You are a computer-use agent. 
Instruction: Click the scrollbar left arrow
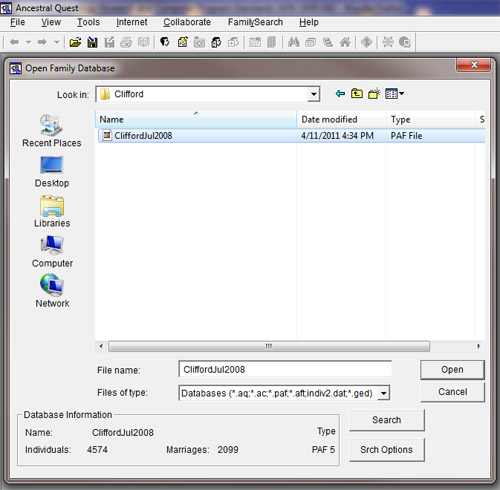(101, 346)
